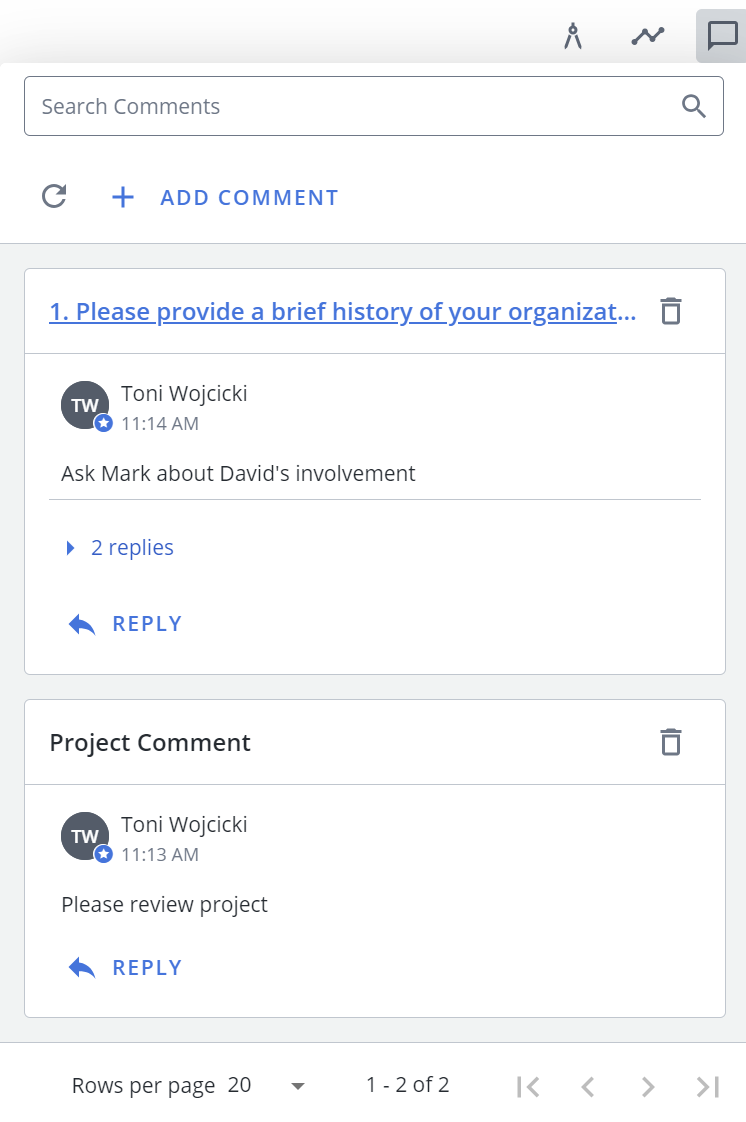Open the line chart analytics icon
The image size is (746, 1122).
(648, 36)
